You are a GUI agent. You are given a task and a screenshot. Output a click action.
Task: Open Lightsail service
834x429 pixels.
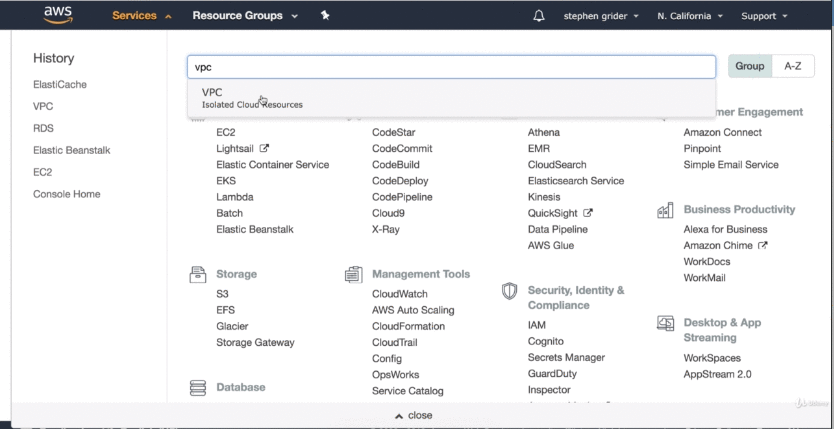235,149
